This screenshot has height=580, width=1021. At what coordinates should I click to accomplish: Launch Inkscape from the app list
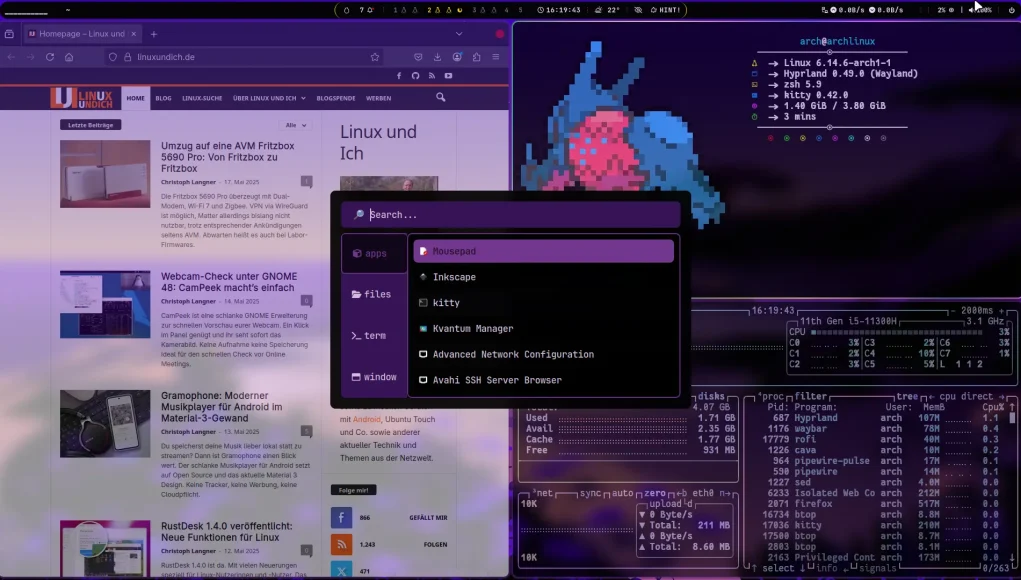click(x=454, y=277)
